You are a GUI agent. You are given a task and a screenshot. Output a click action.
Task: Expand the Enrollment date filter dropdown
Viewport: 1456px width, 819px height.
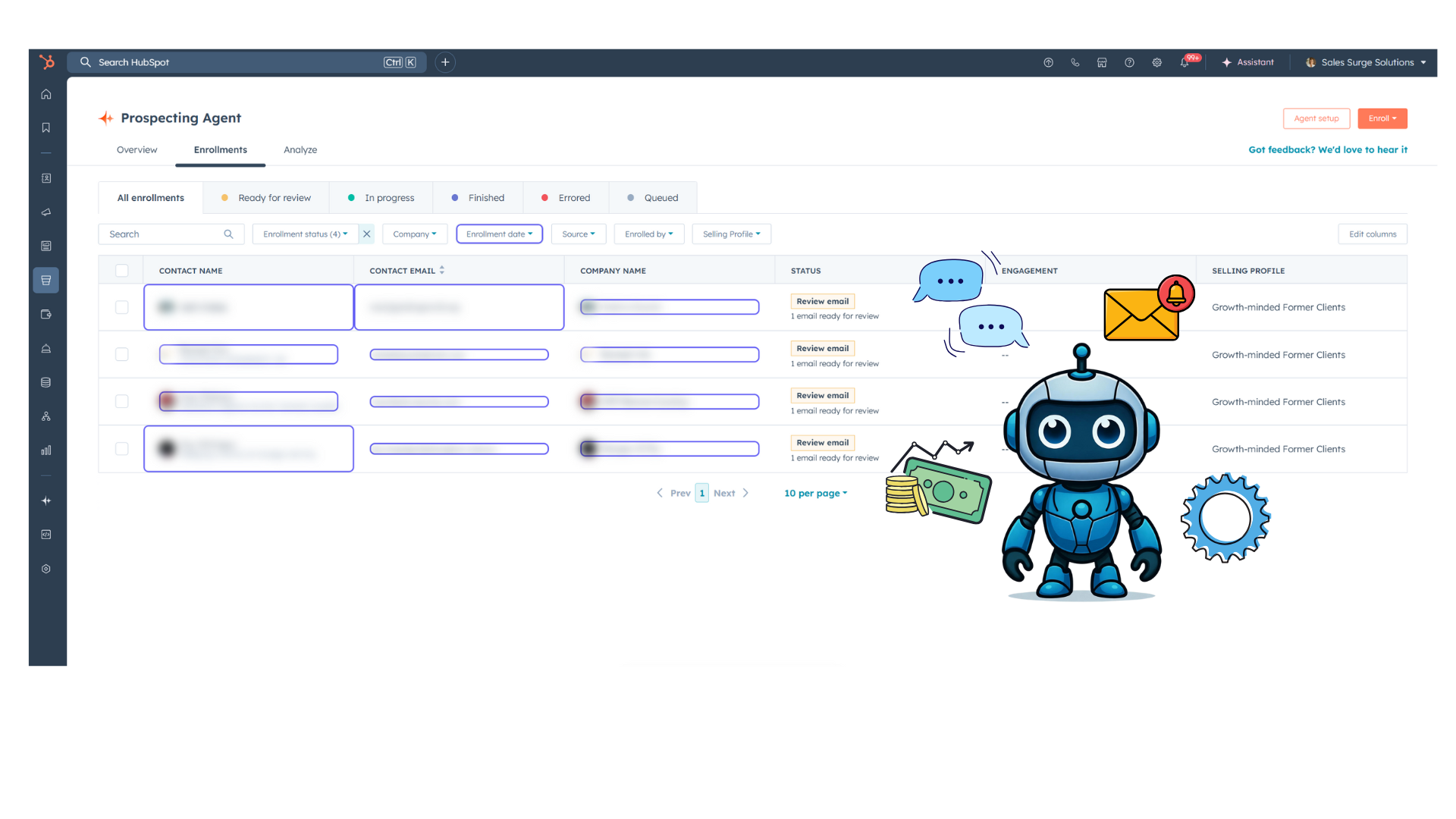(x=499, y=234)
